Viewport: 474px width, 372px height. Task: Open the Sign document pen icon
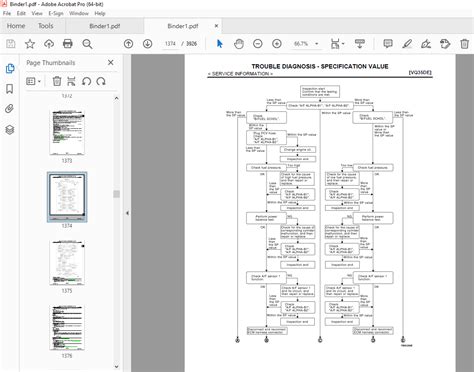coord(426,44)
